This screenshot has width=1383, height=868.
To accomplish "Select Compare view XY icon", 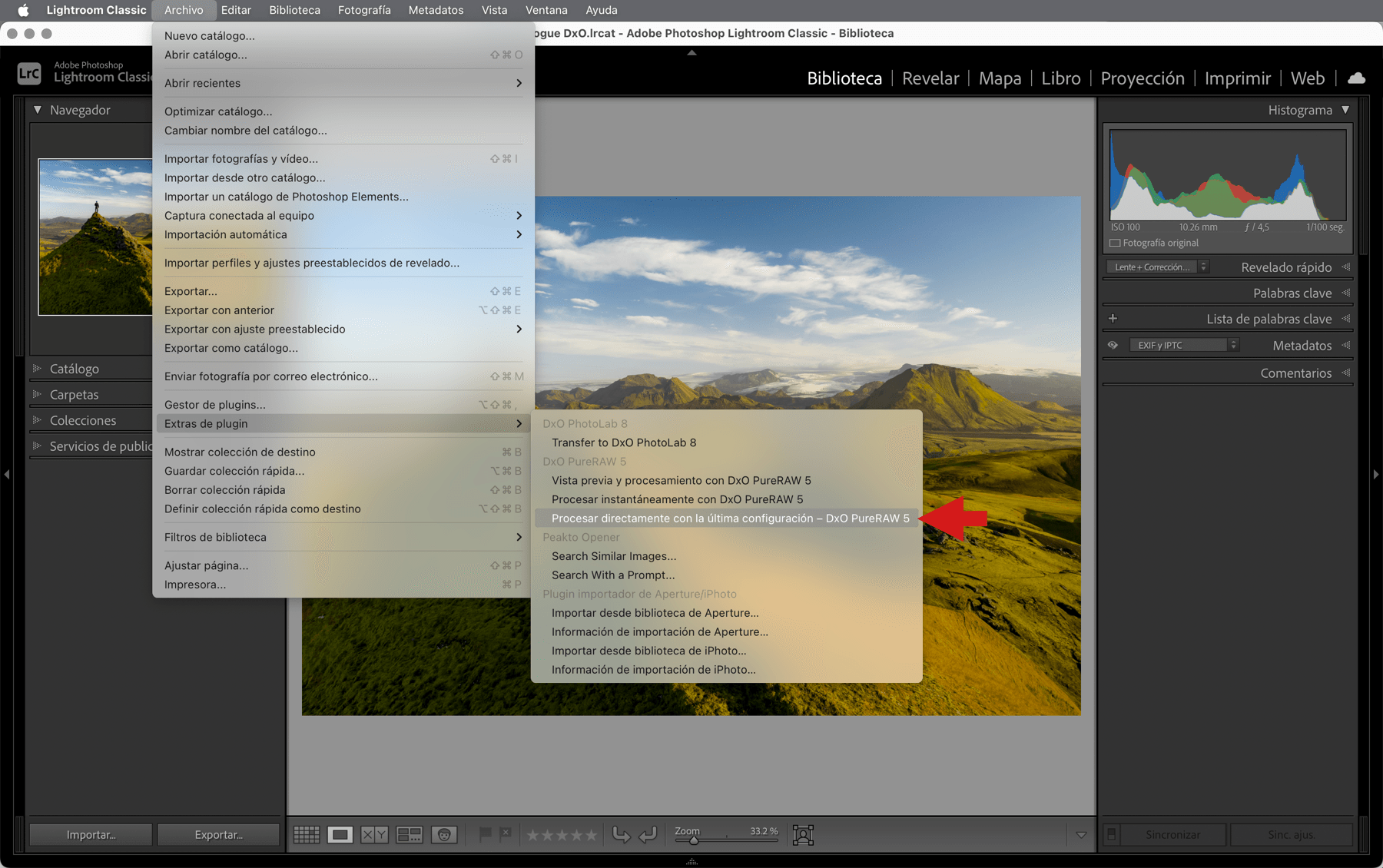I will (x=374, y=835).
